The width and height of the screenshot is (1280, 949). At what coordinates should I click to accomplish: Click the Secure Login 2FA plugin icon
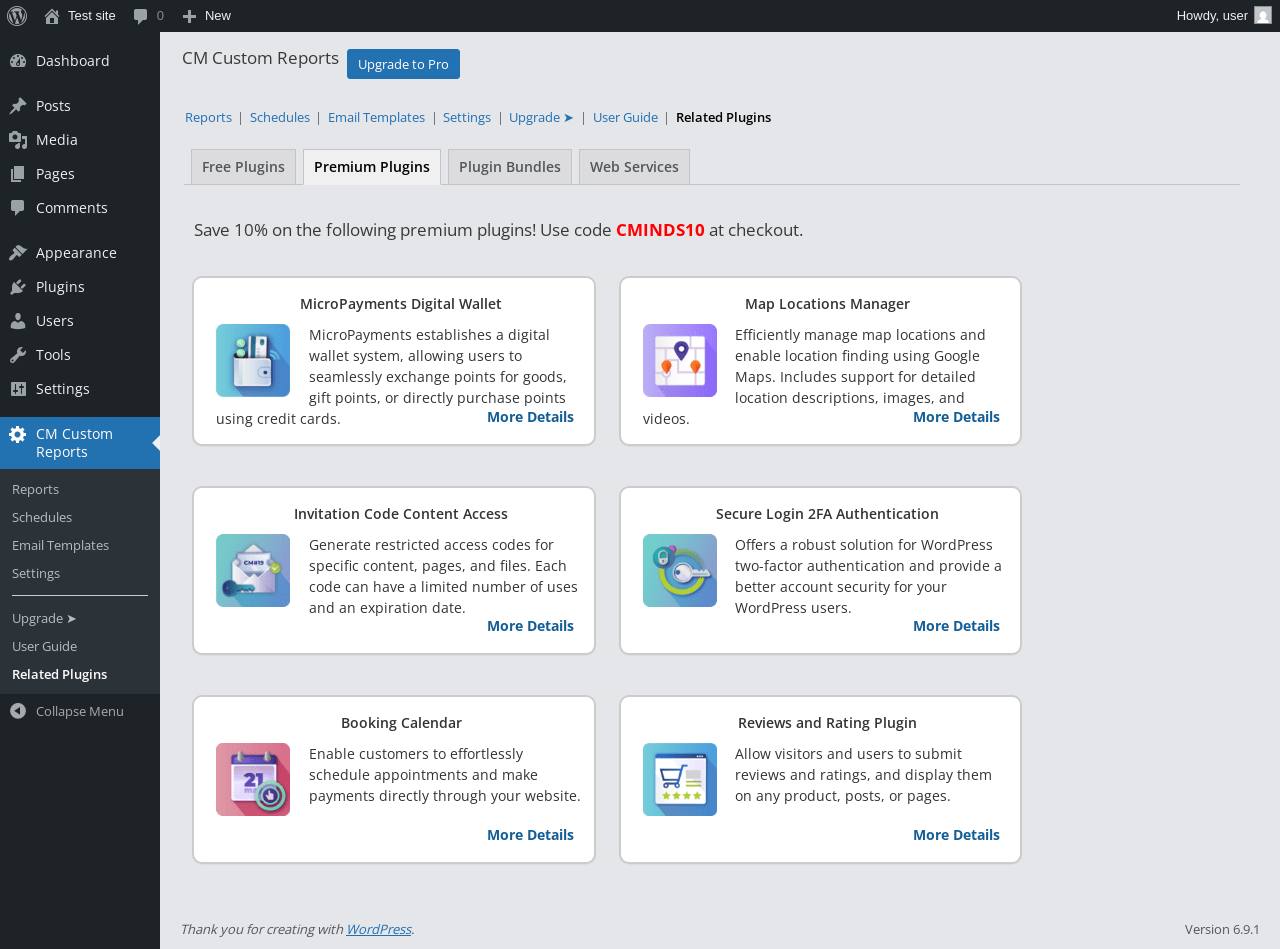coord(680,571)
